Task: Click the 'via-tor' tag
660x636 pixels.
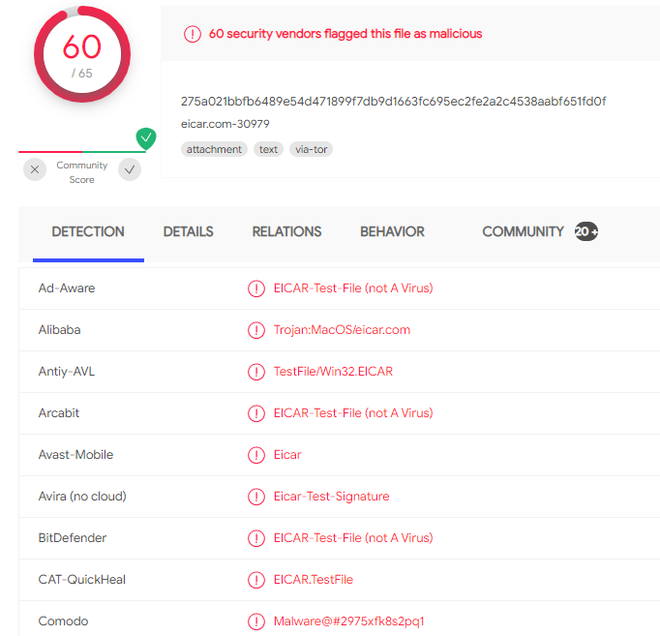Action: pos(311,149)
